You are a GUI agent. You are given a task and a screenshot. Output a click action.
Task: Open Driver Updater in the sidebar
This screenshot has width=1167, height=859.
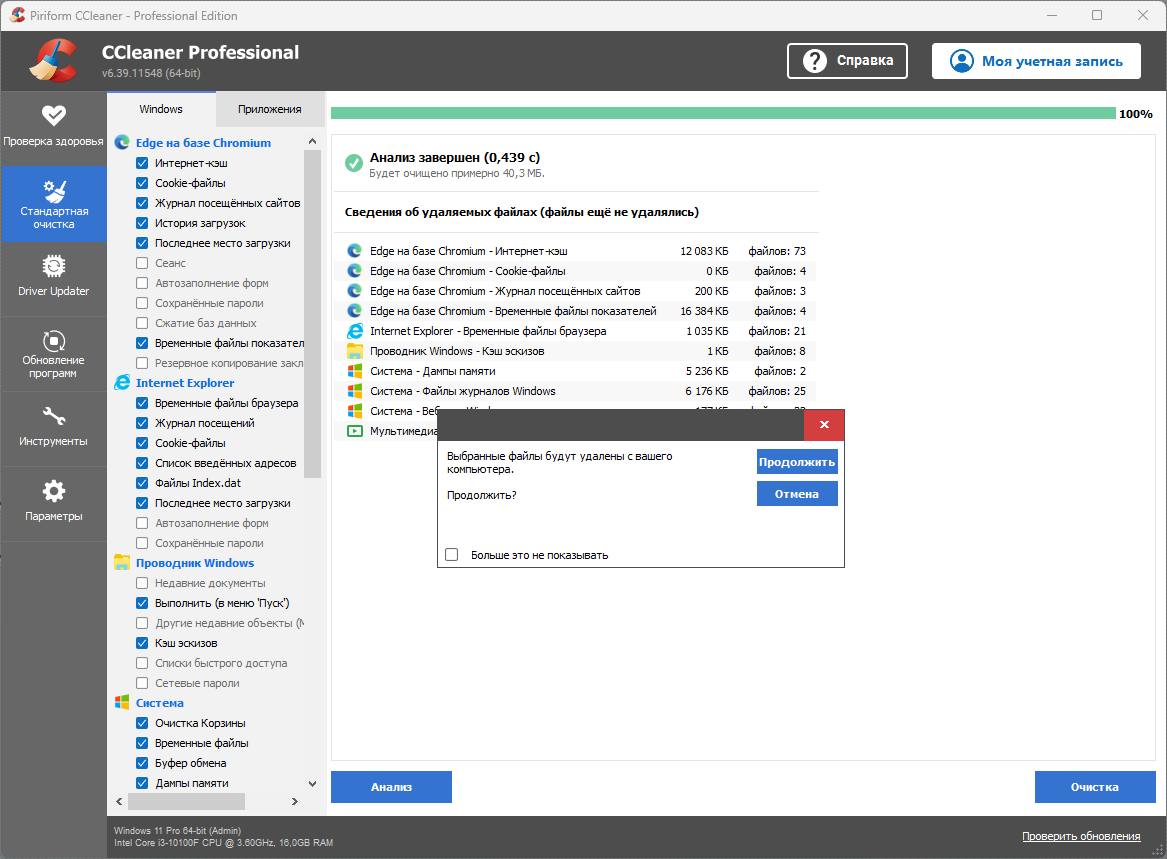pos(54,277)
